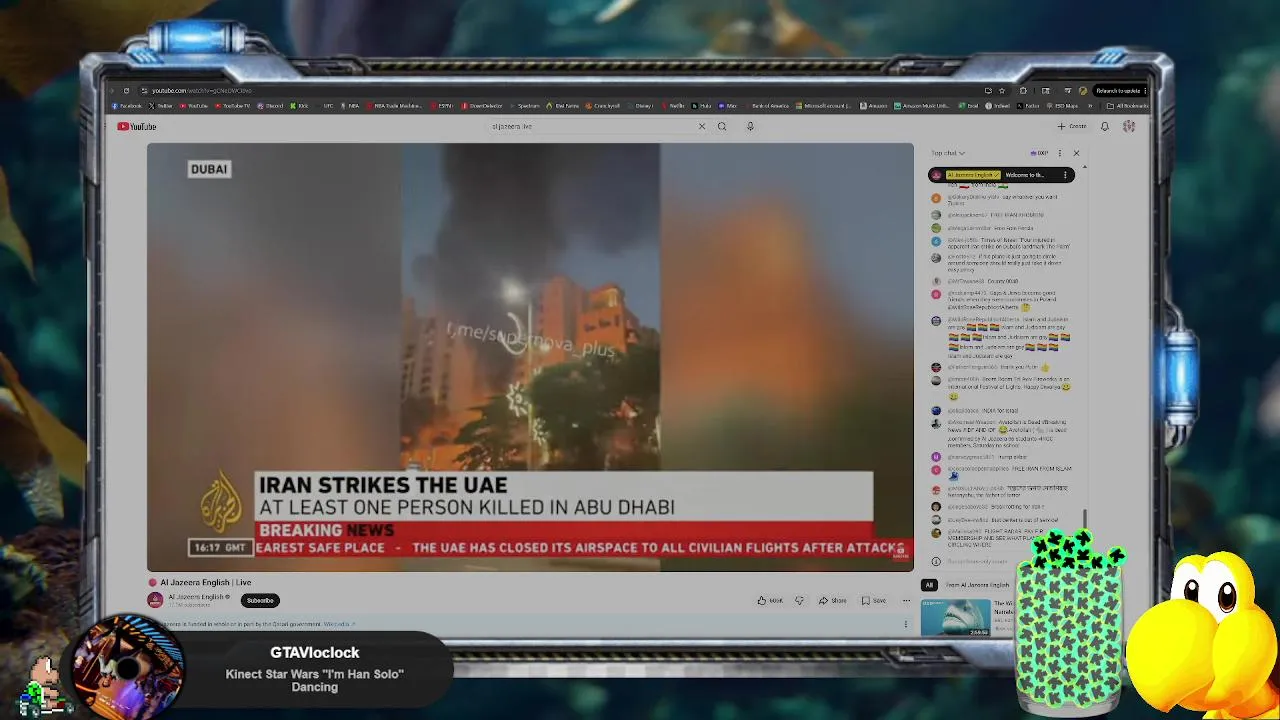Start voice search with the microphone icon

[750, 126]
